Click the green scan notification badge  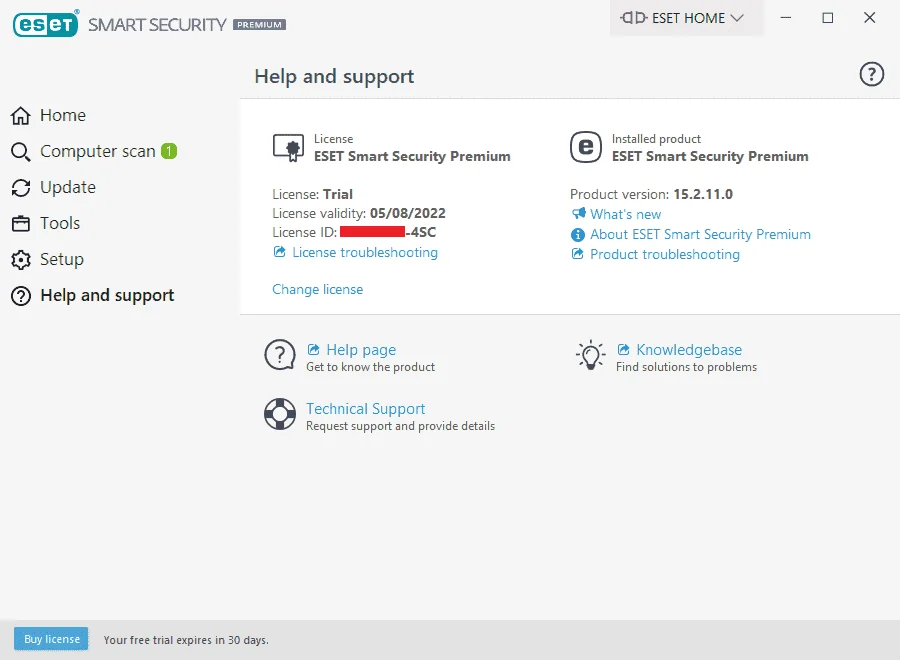(x=169, y=151)
